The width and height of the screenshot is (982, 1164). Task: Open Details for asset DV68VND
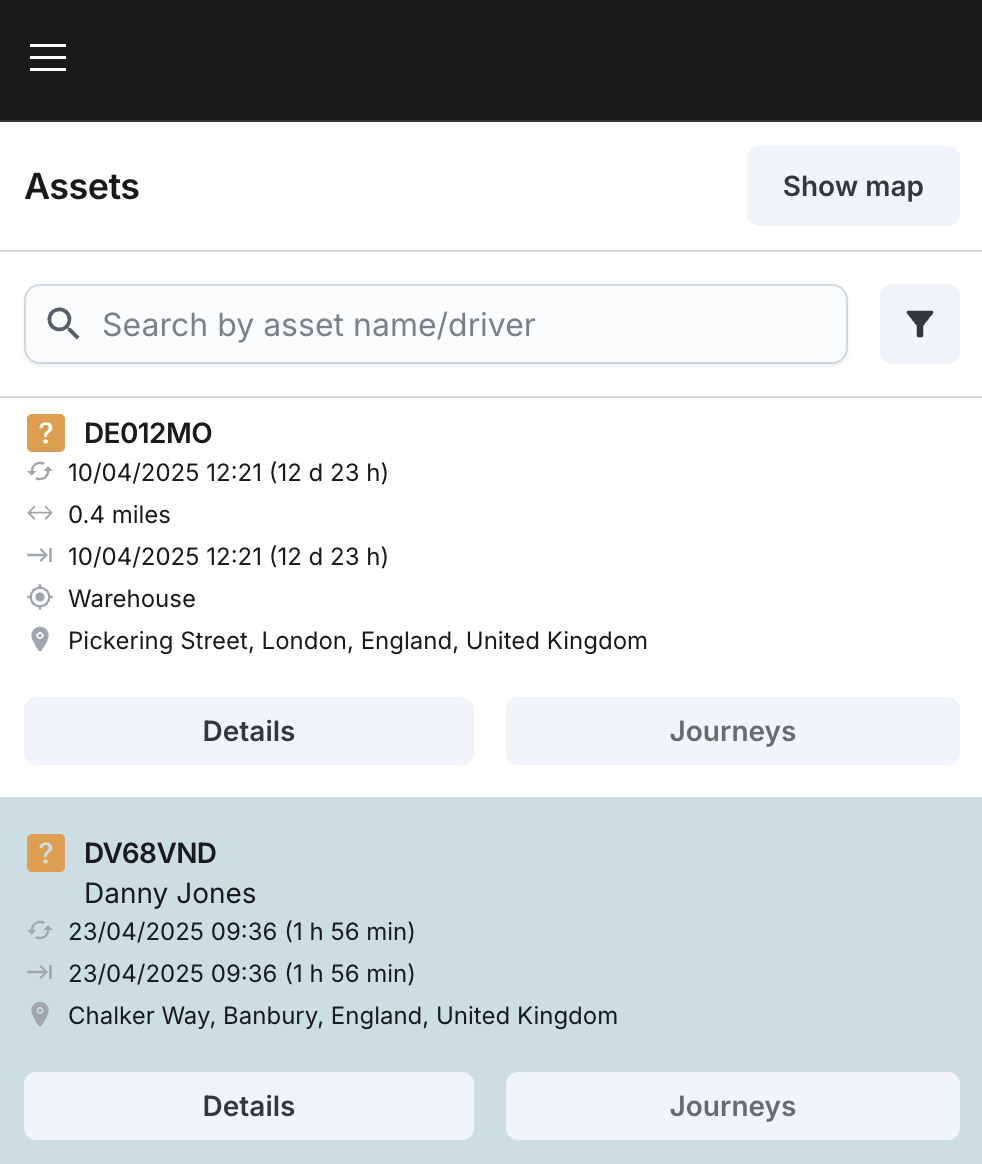click(248, 1106)
